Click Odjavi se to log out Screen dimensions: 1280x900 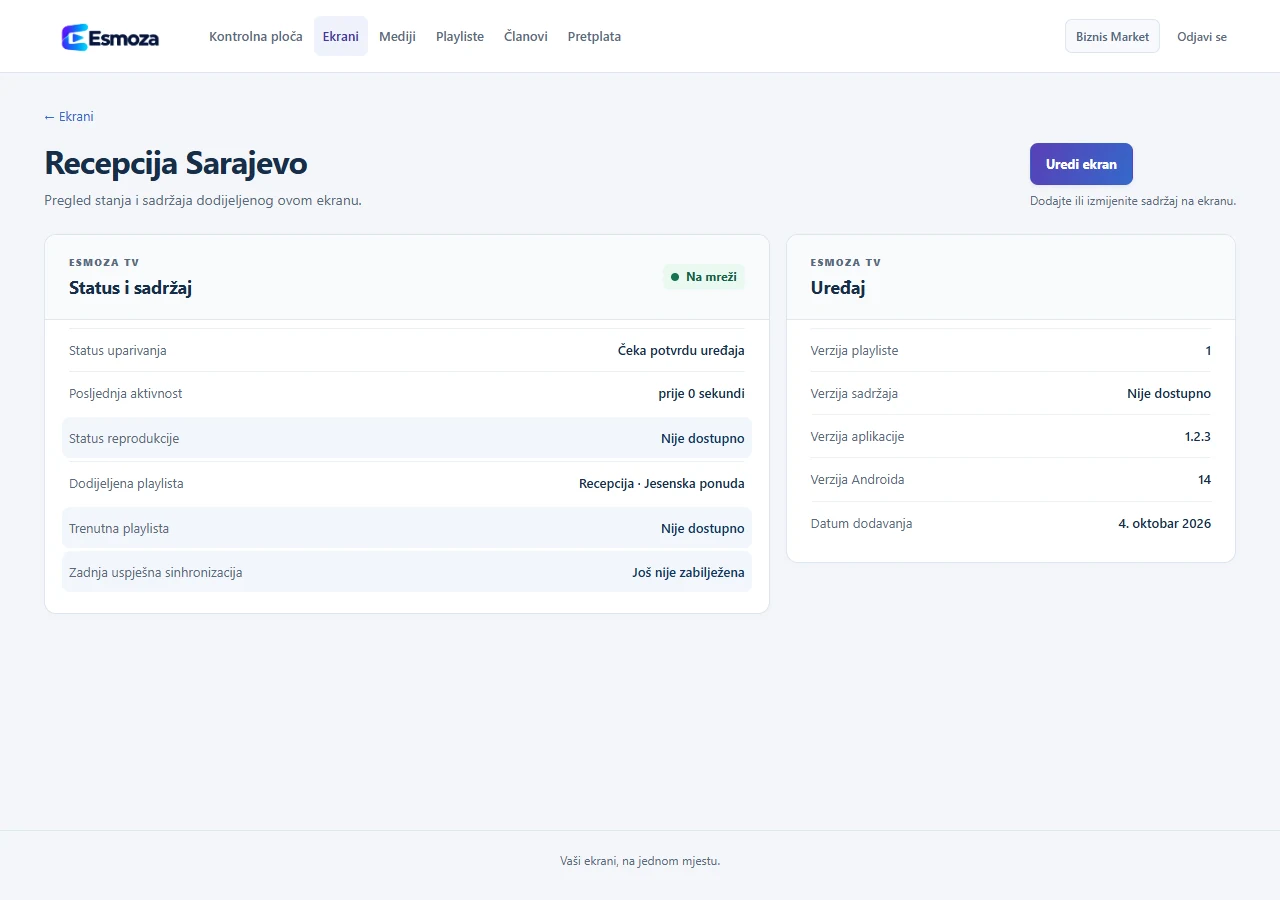pyautogui.click(x=1202, y=36)
